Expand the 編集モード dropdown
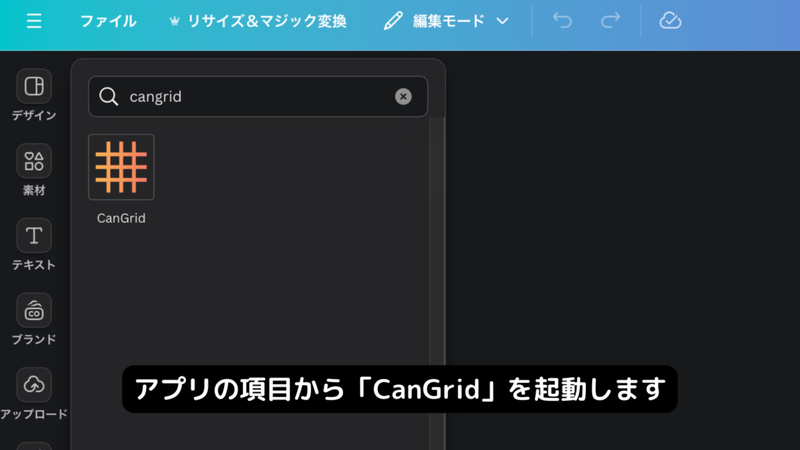 tap(446, 21)
